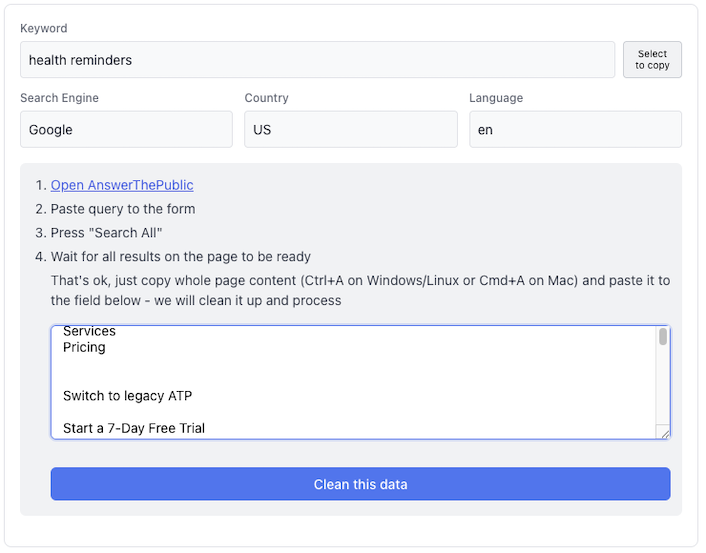Viewport: 706px width, 553px height.
Task: Click the resize handle of the textarea
Action: tap(663, 432)
